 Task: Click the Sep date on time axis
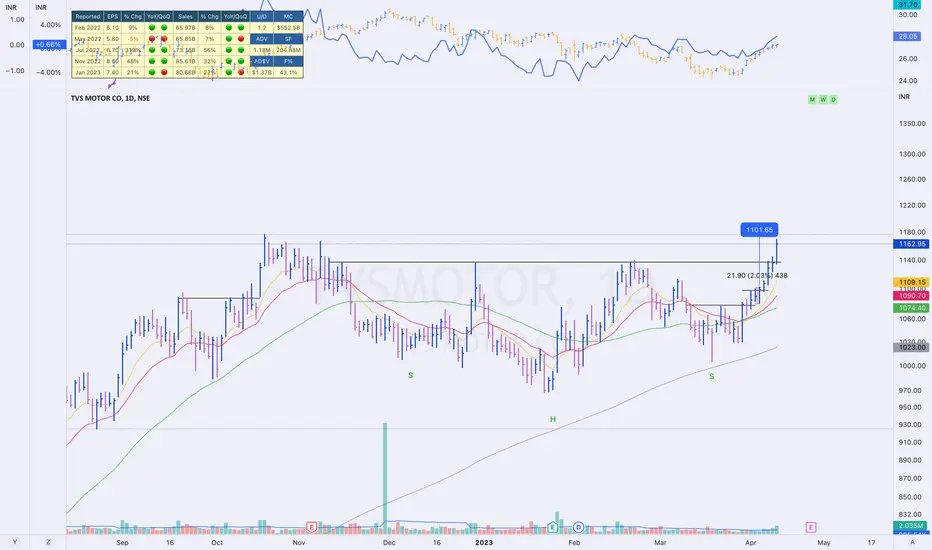tap(122, 542)
